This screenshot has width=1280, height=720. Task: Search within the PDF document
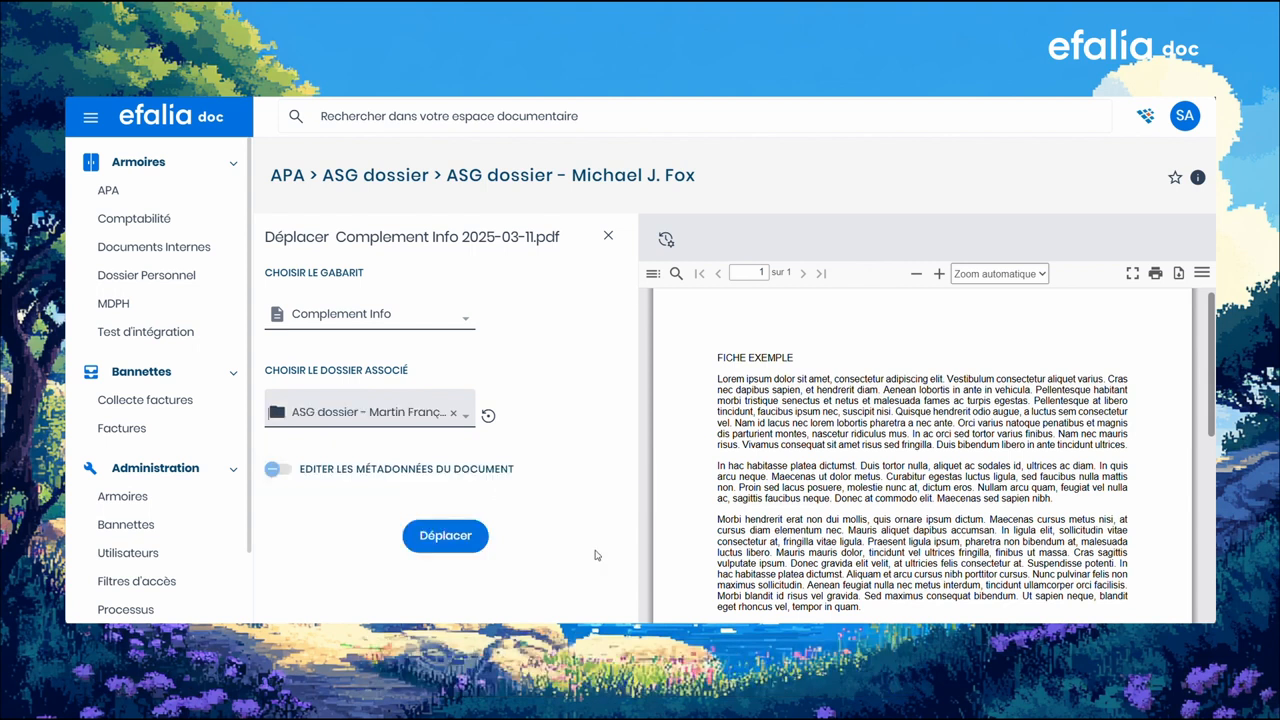click(676, 273)
